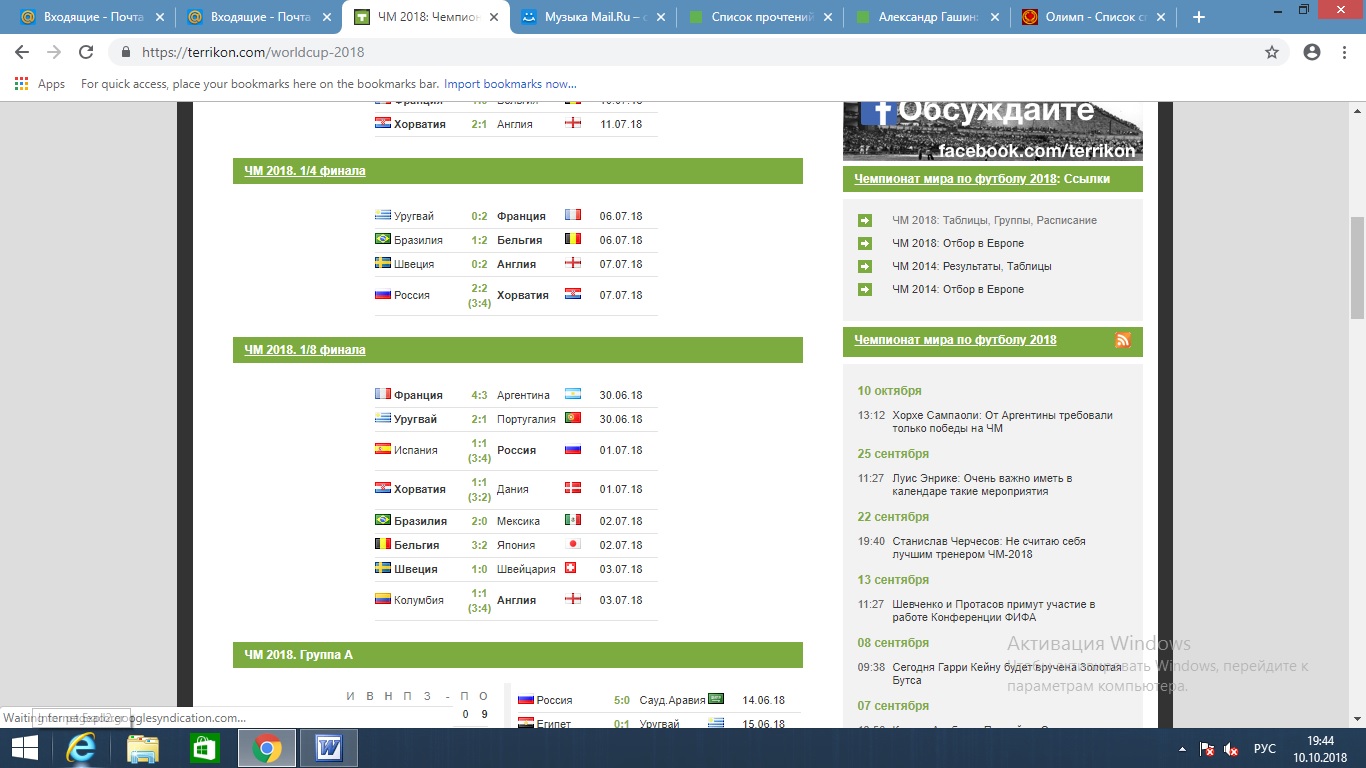This screenshot has width=1366, height=768.
Task: Click the РУС language indicator in tray
Action: tap(1265, 749)
